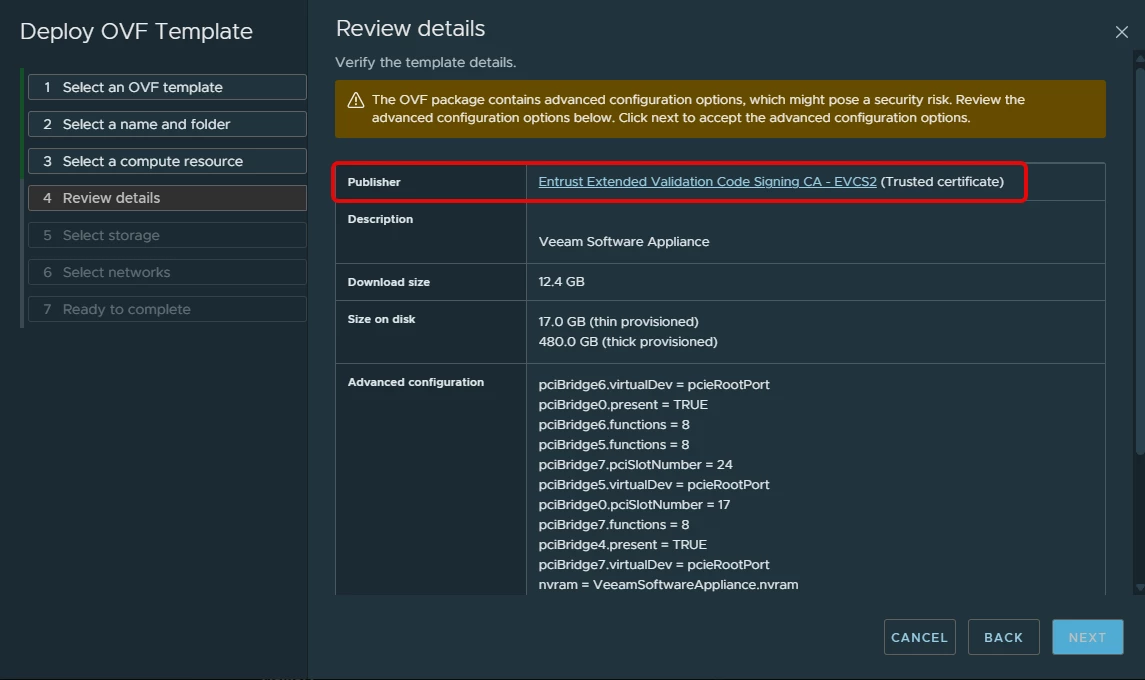Viewport: 1145px width, 680px height.
Task: Click the 480.0 GB thick provisioned value
Action: coord(628,342)
